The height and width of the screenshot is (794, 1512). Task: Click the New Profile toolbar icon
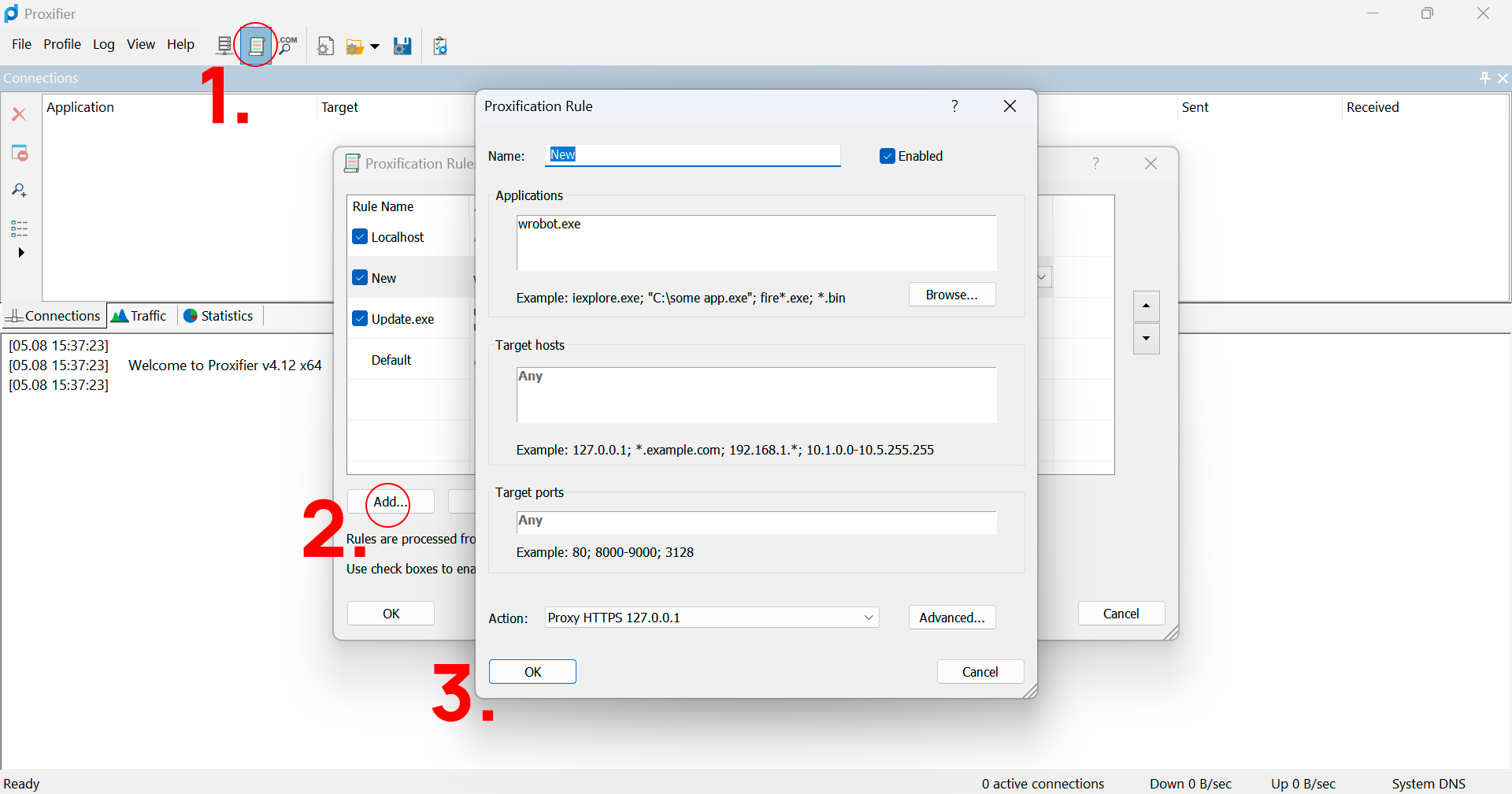click(325, 46)
